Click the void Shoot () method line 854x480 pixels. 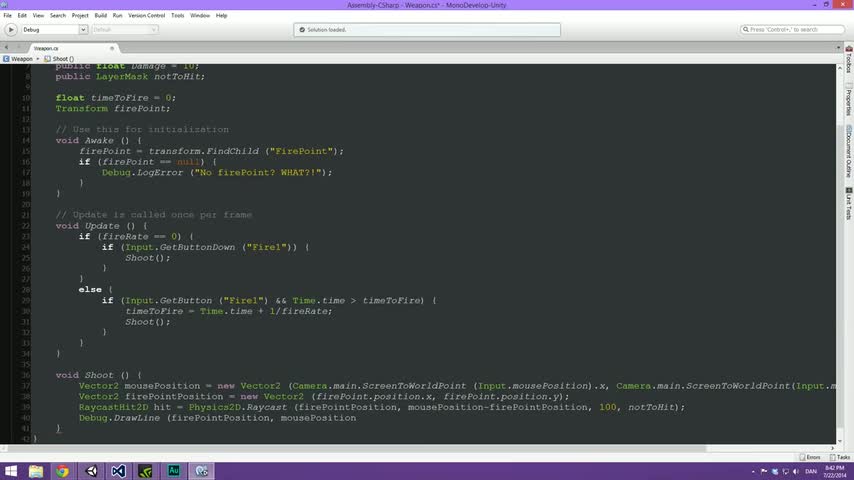(99, 375)
